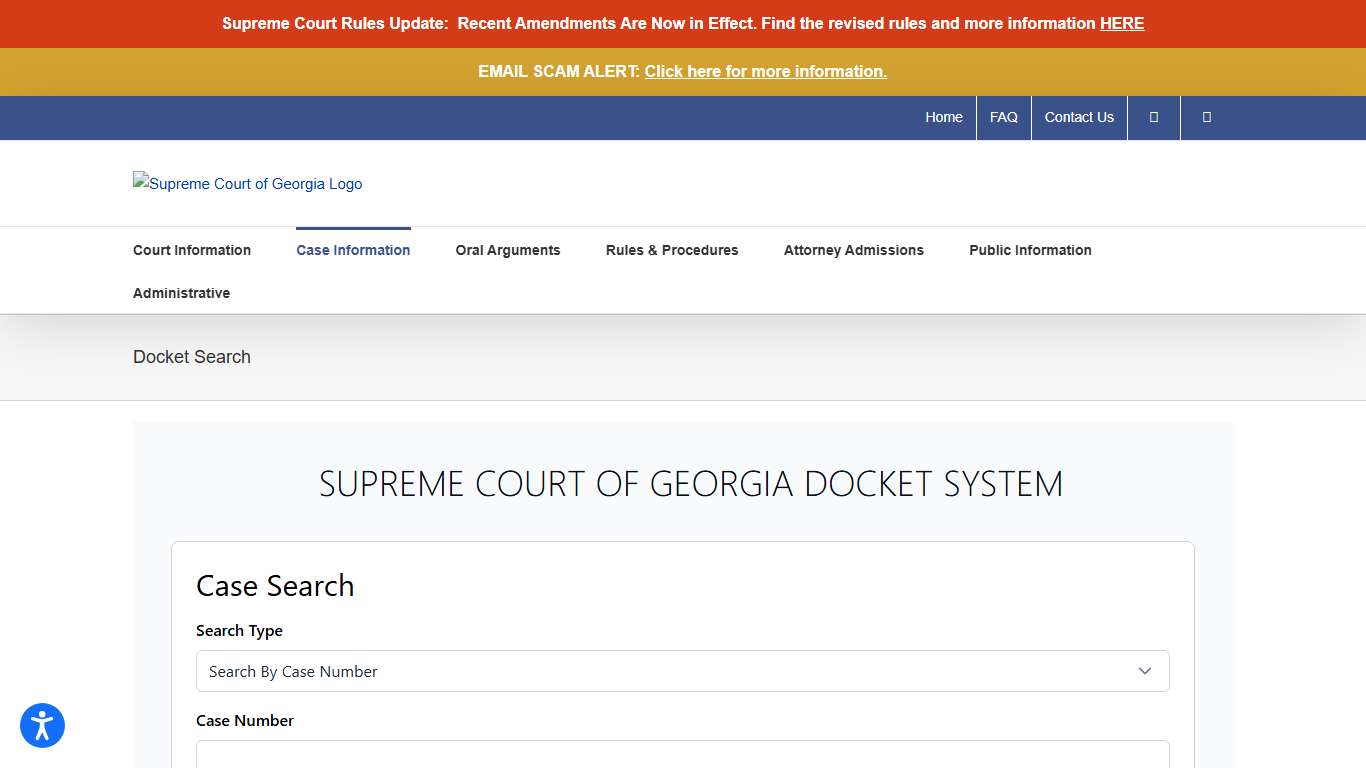Click the search icon in the blue navbar
The width and height of the screenshot is (1366, 768).
click(1153, 117)
